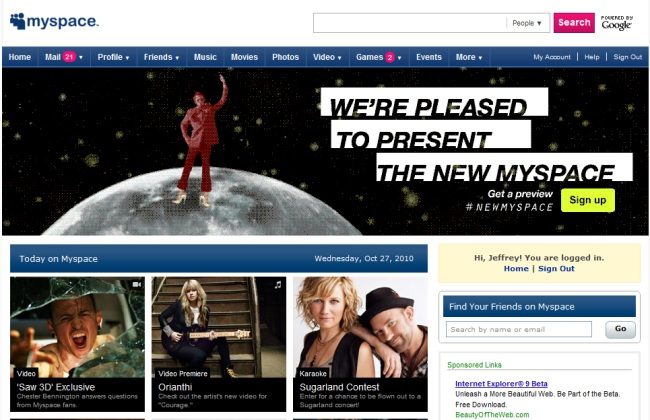Click the Go button in Find Your Friends
This screenshot has width=650, height=420.
pyautogui.click(x=620, y=329)
